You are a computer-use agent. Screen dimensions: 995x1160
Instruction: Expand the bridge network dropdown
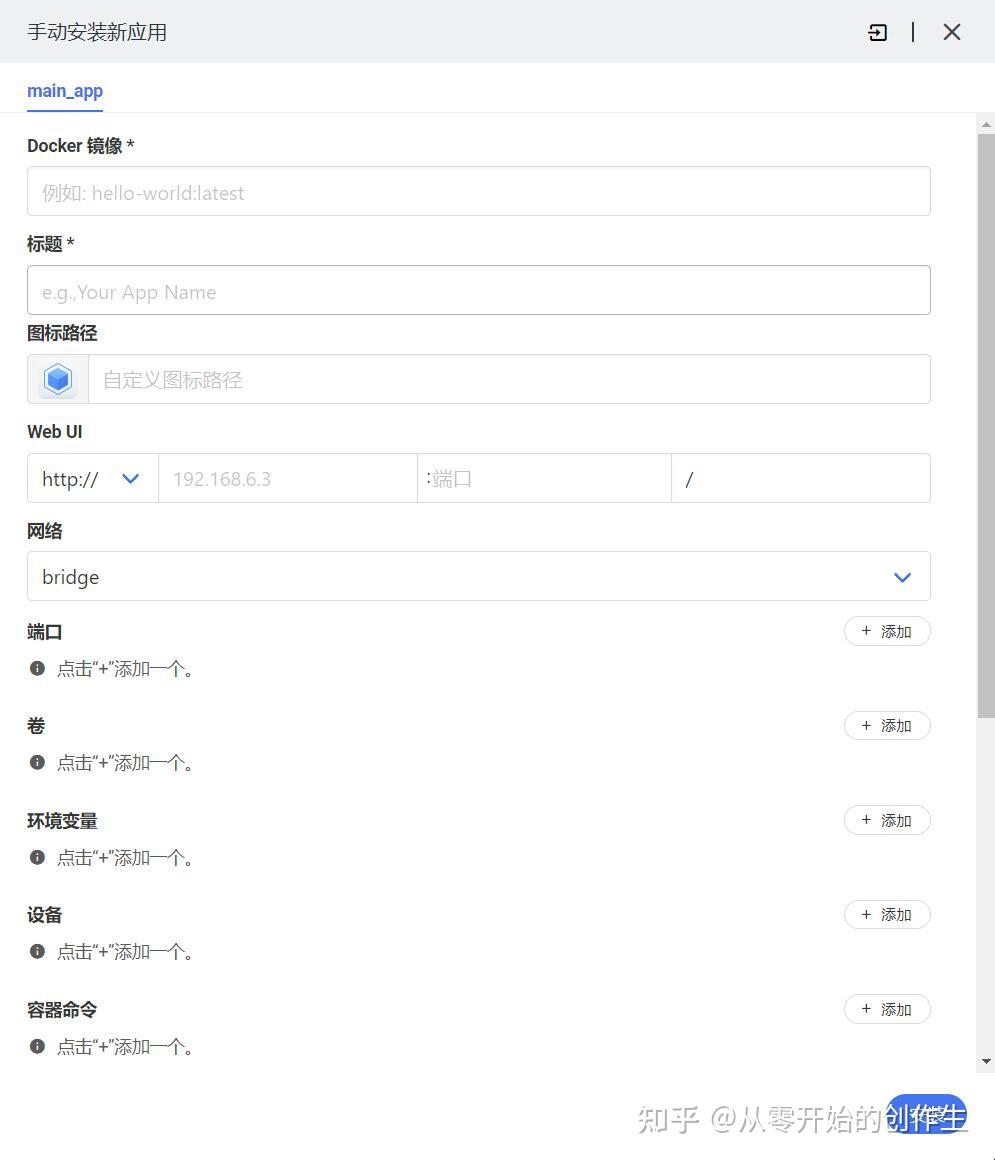pos(478,577)
